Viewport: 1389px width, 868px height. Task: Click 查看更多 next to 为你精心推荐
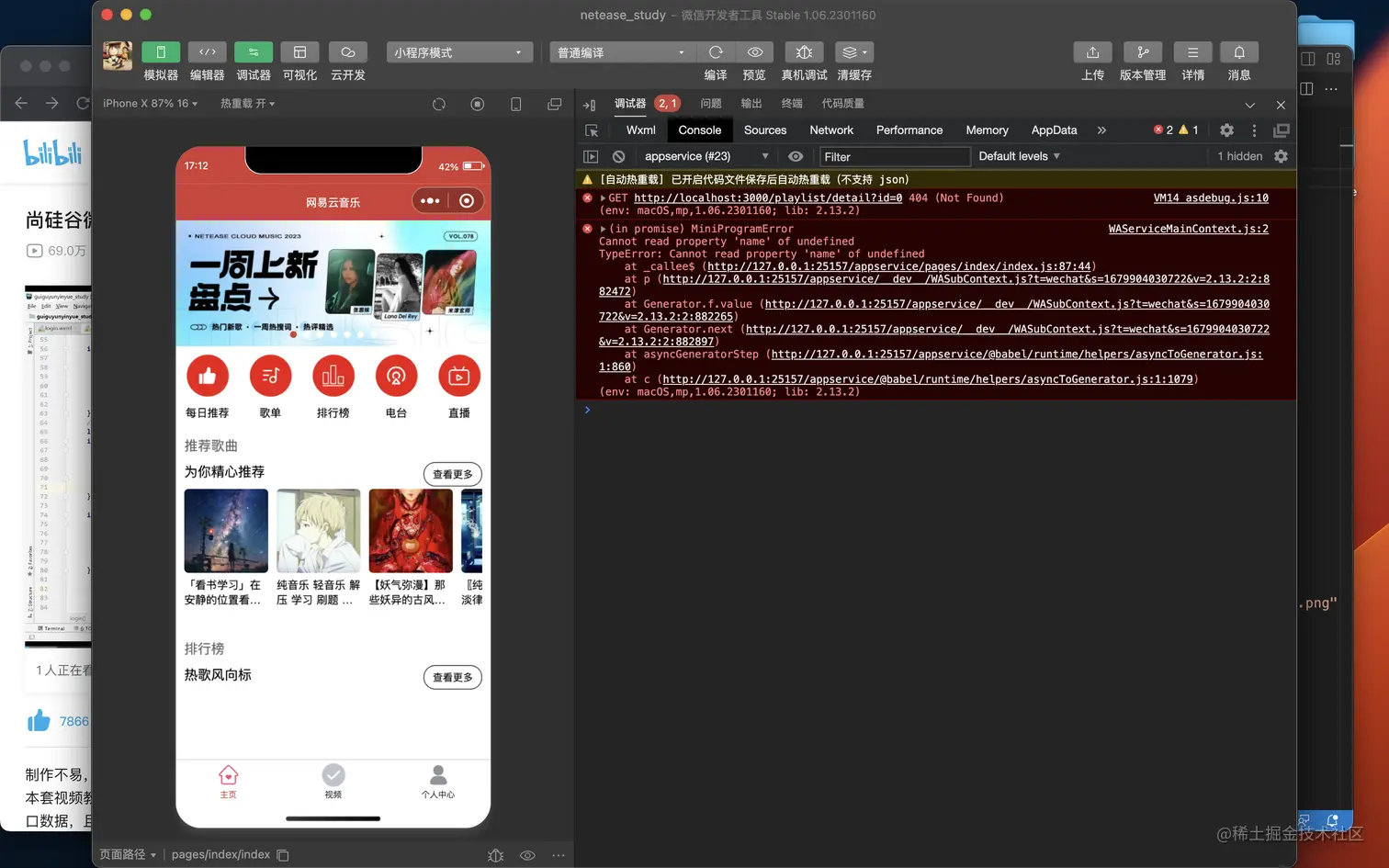coord(452,474)
